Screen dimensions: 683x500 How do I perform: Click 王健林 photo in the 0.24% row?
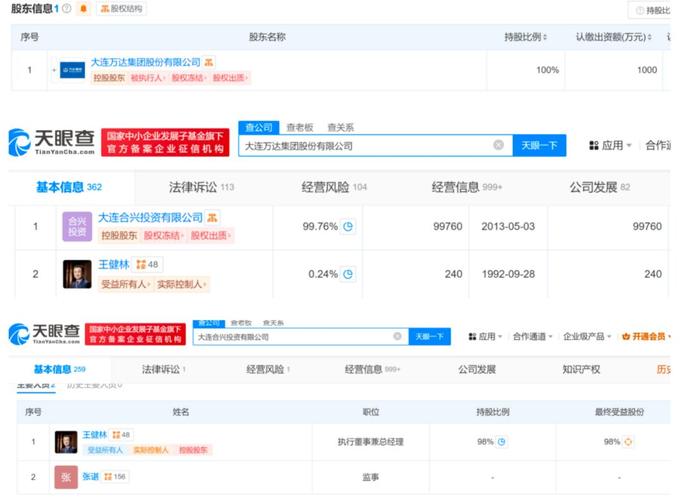point(77,274)
